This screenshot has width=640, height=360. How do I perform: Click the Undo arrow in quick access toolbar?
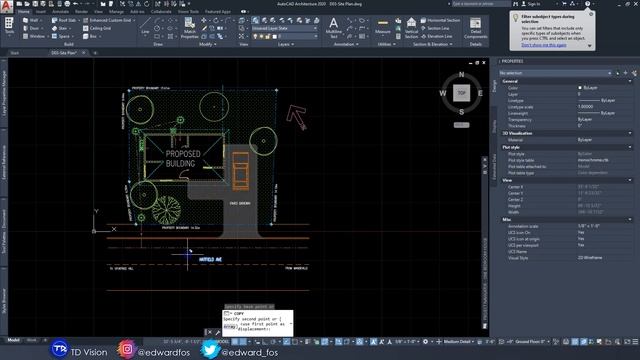pyautogui.click(x=76, y=4)
